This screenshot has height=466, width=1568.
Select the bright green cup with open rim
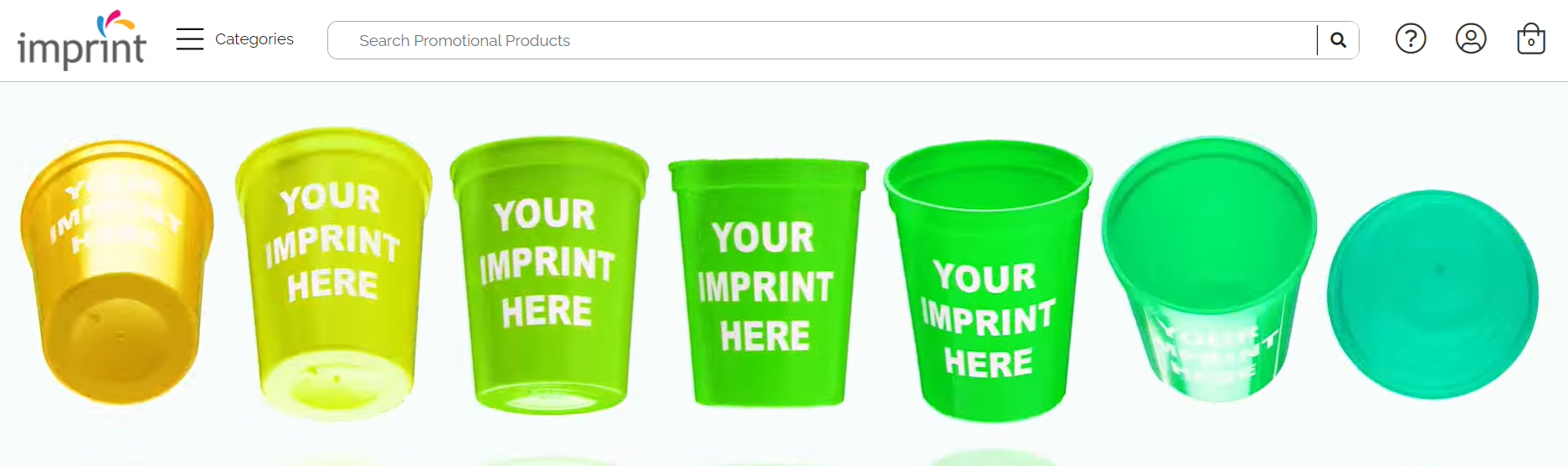(988, 280)
